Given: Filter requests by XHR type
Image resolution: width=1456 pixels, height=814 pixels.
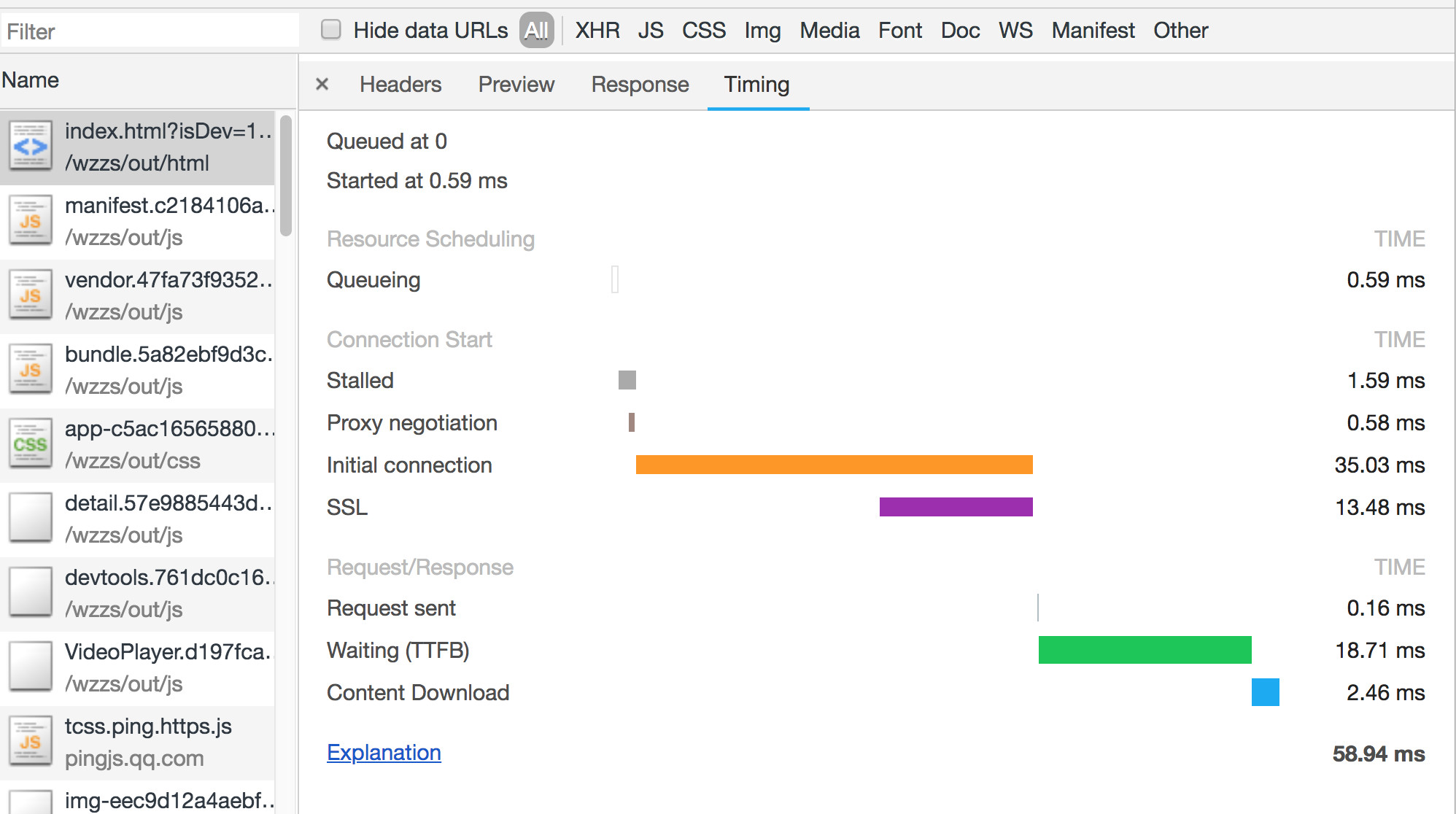Looking at the screenshot, I should pyautogui.click(x=597, y=31).
